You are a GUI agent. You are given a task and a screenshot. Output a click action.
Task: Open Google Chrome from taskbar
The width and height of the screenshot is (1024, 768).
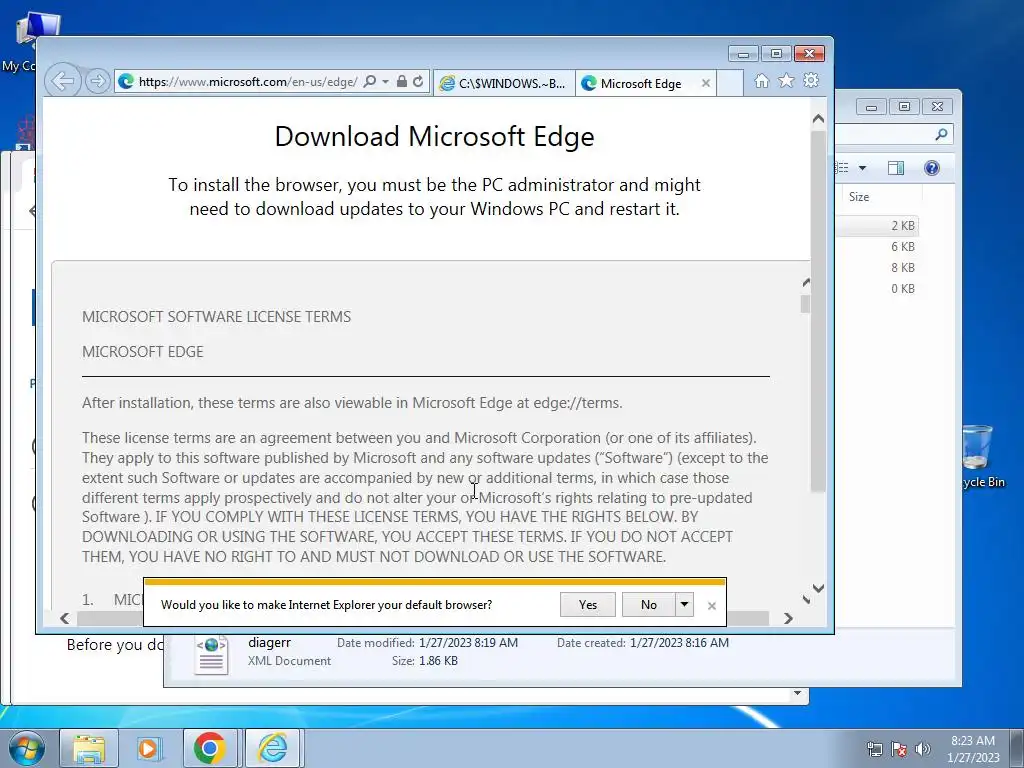[x=209, y=748]
